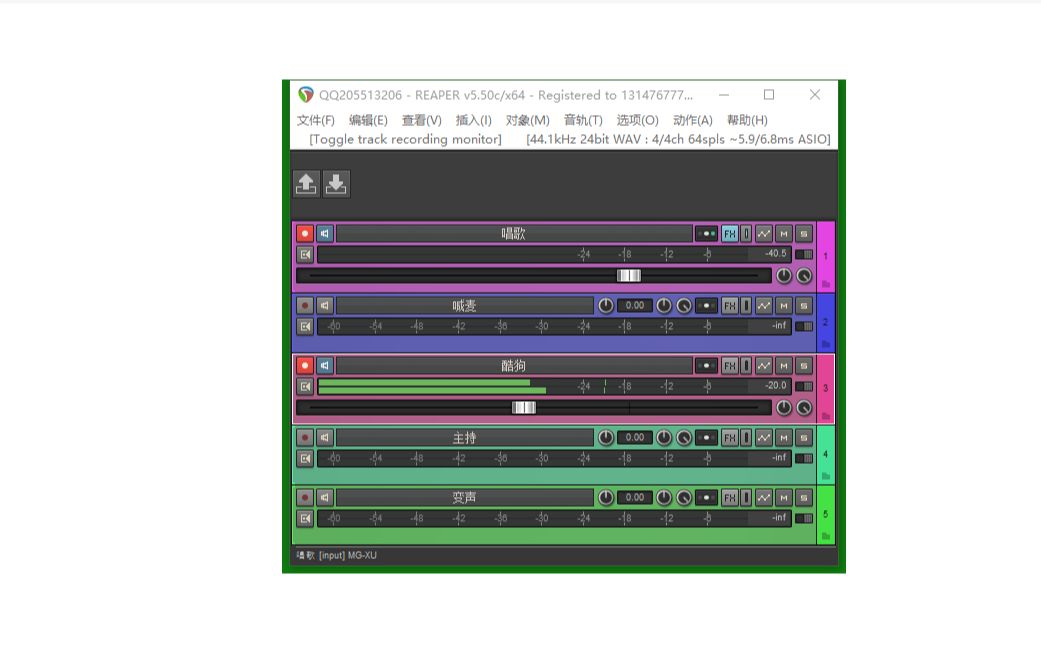Screen dimensions: 1041x650
Task: Open the 音轨(T) menu
Action: [581, 120]
